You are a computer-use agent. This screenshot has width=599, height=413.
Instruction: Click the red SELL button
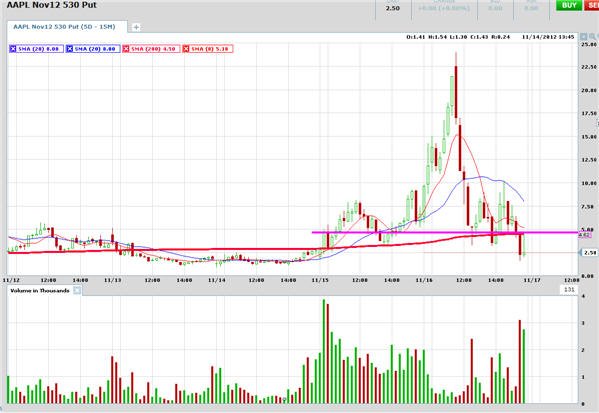(592, 5)
